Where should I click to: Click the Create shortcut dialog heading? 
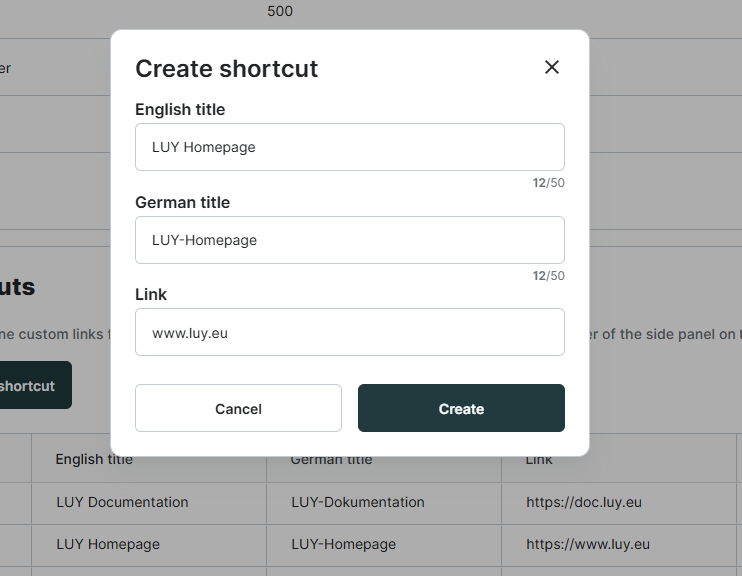click(x=226, y=68)
